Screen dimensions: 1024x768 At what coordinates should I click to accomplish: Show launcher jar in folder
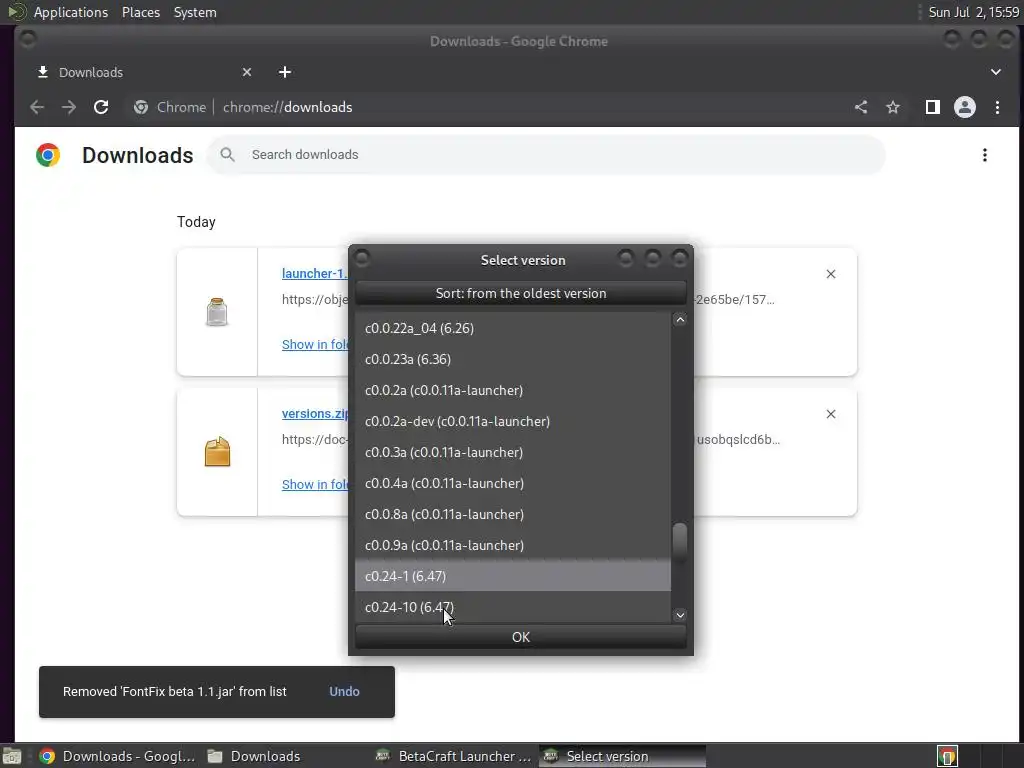coord(315,344)
